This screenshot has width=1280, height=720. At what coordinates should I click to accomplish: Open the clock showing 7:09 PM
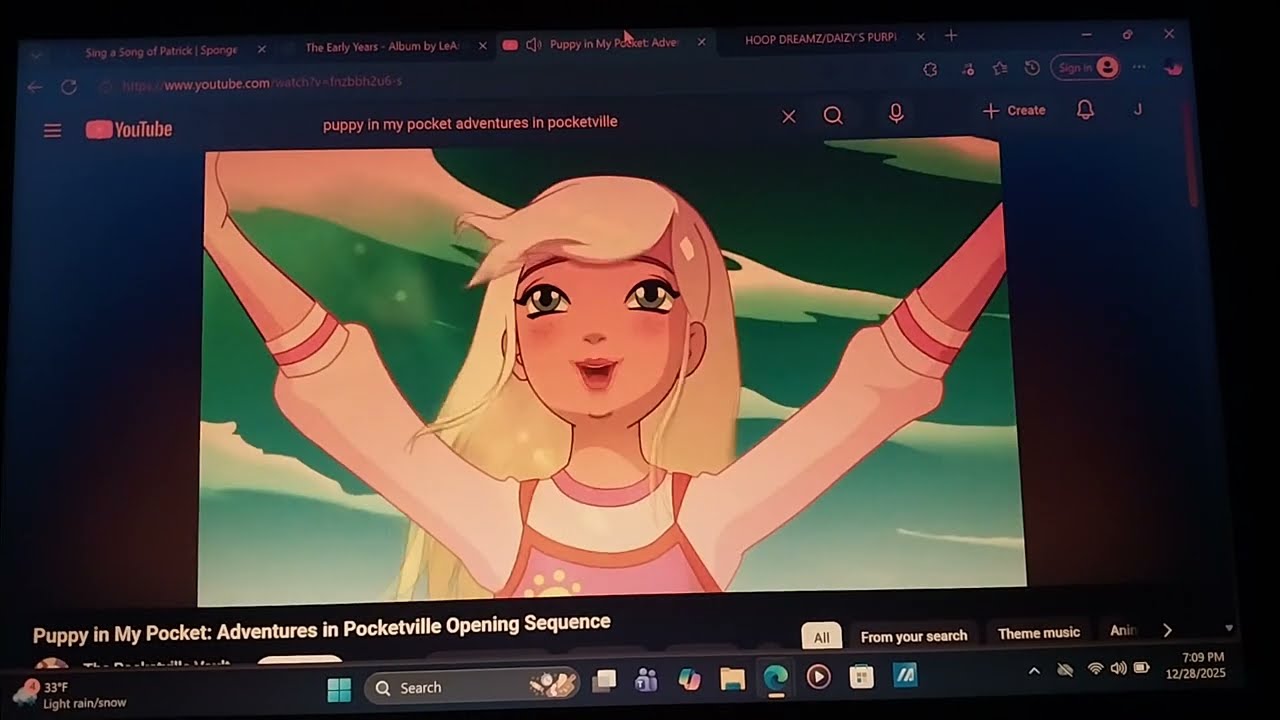click(x=1195, y=665)
